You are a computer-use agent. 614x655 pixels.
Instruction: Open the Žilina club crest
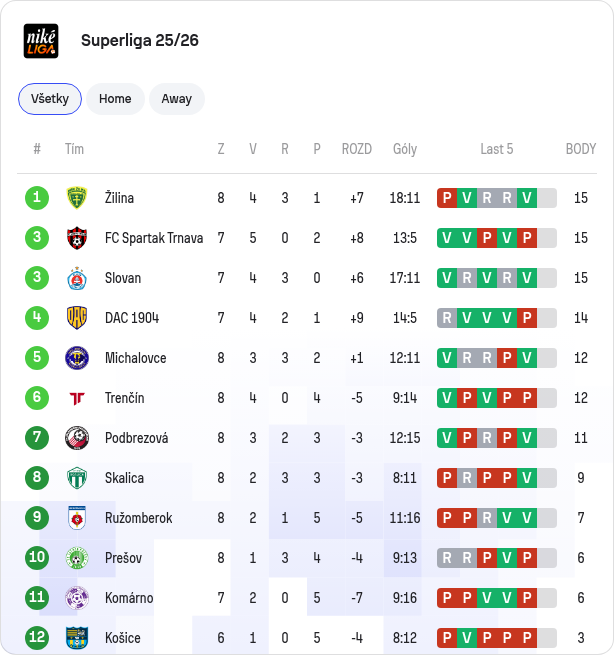tap(77, 198)
